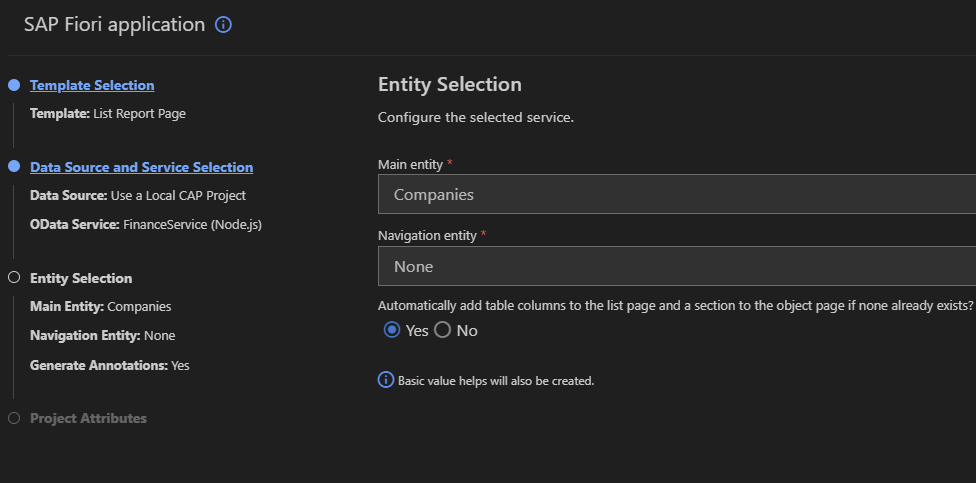The image size is (976, 483).
Task: Open the Main entity dropdown showing Companies
Action: [677, 194]
